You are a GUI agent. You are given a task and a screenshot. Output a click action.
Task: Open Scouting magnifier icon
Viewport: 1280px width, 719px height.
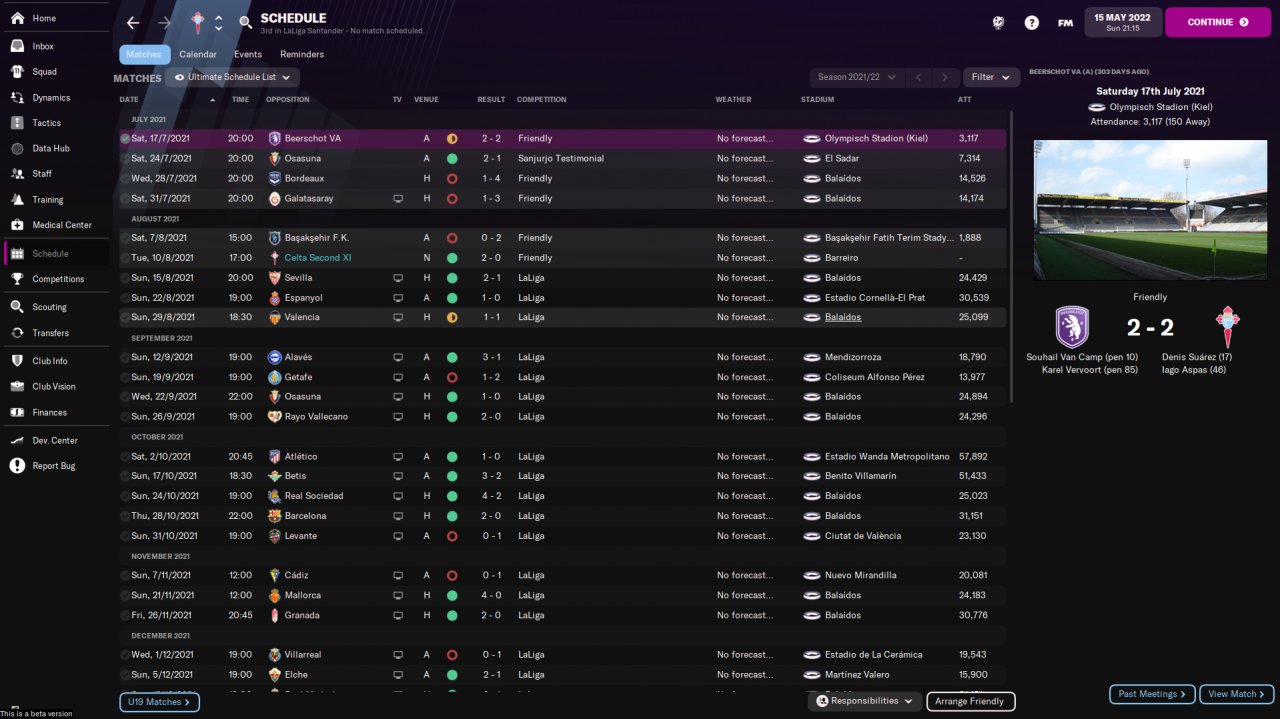[17, 307]
